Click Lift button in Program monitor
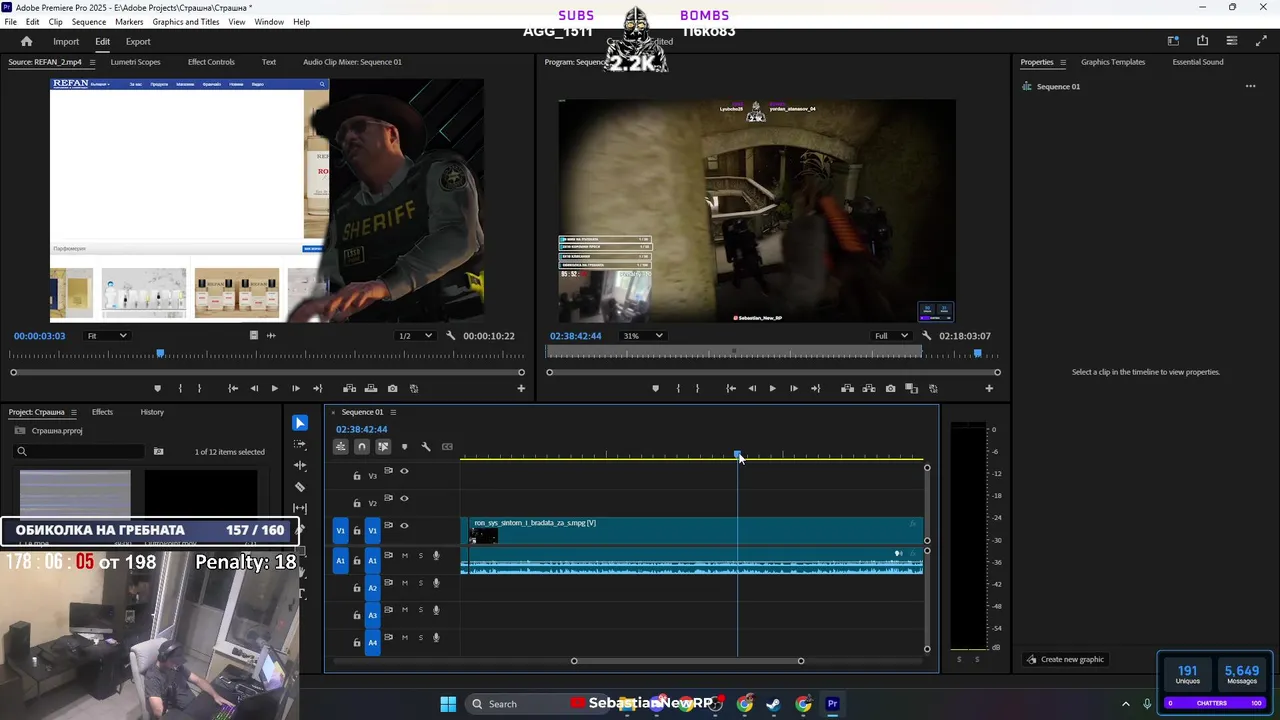The width and height of the screenshot is (1280, 720). (x=847, y=388)
